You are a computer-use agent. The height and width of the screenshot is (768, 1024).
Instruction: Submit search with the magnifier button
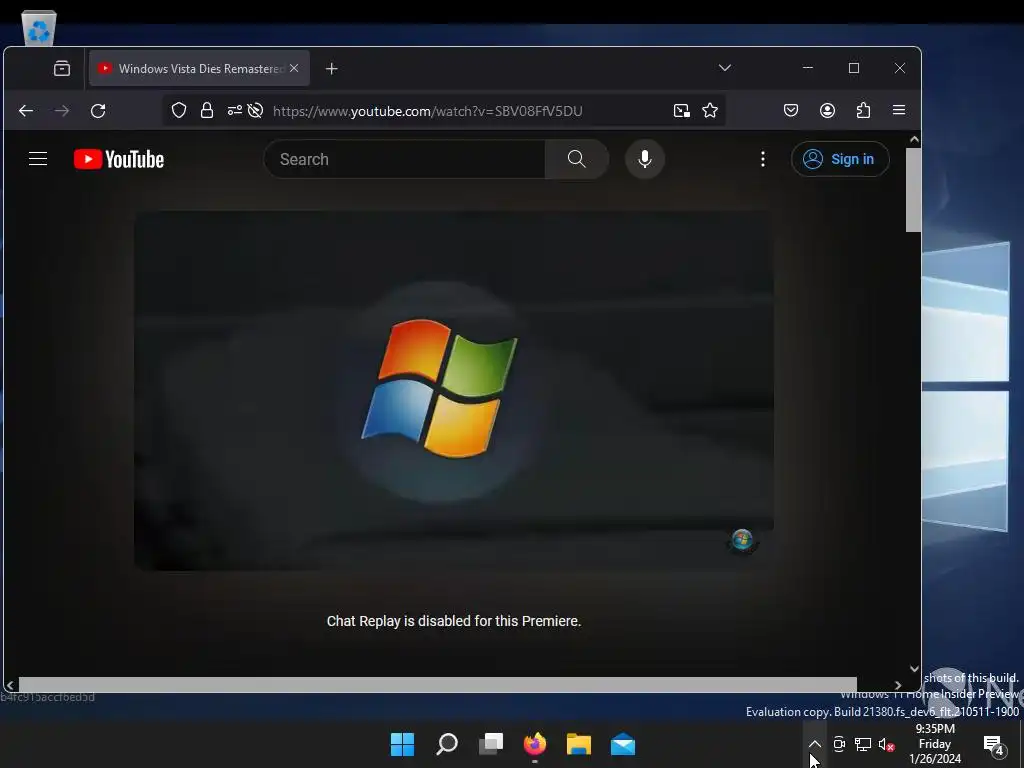577,159
